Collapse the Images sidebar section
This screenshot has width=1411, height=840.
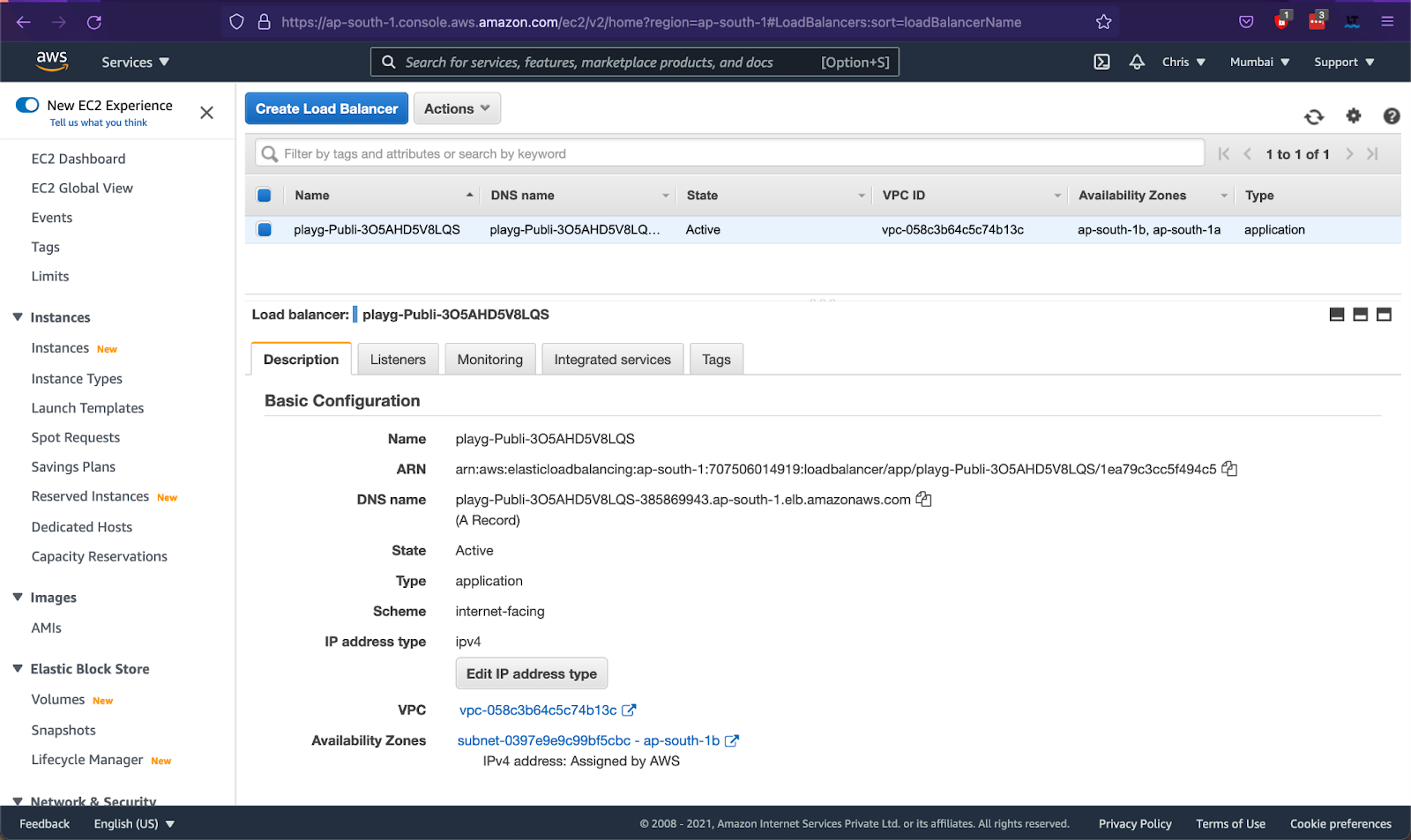click(18, 598)
